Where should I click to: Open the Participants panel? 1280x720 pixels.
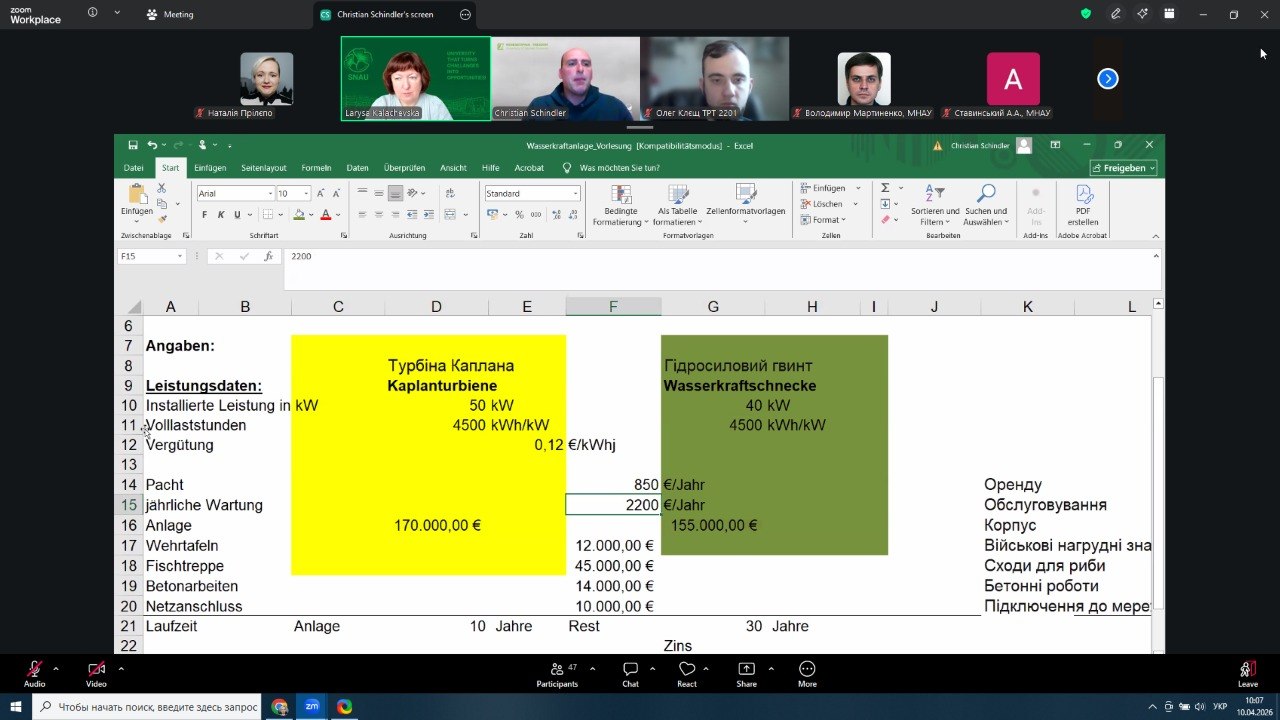click(x=557, y=670)
